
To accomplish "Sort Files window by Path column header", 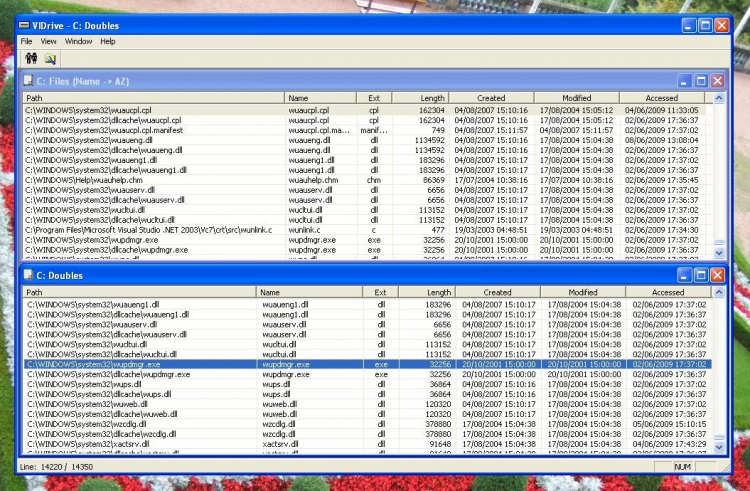I will tap(154, 98).
